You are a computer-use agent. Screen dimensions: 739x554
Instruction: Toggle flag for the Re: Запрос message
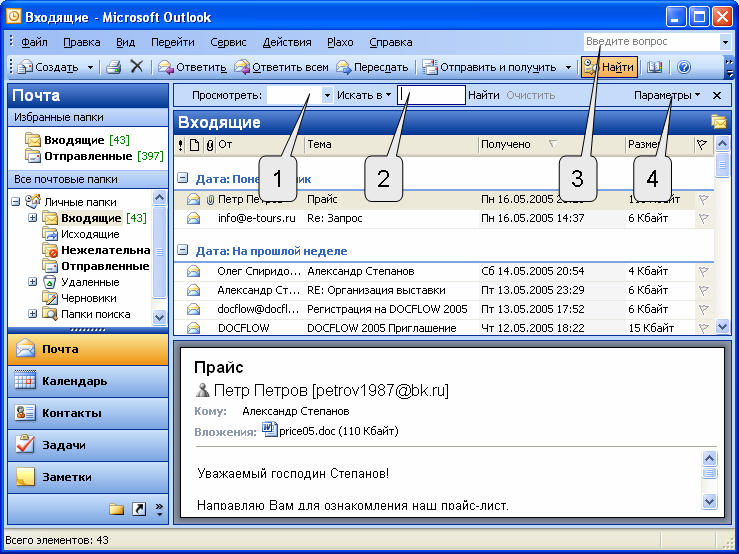(703, 218)
